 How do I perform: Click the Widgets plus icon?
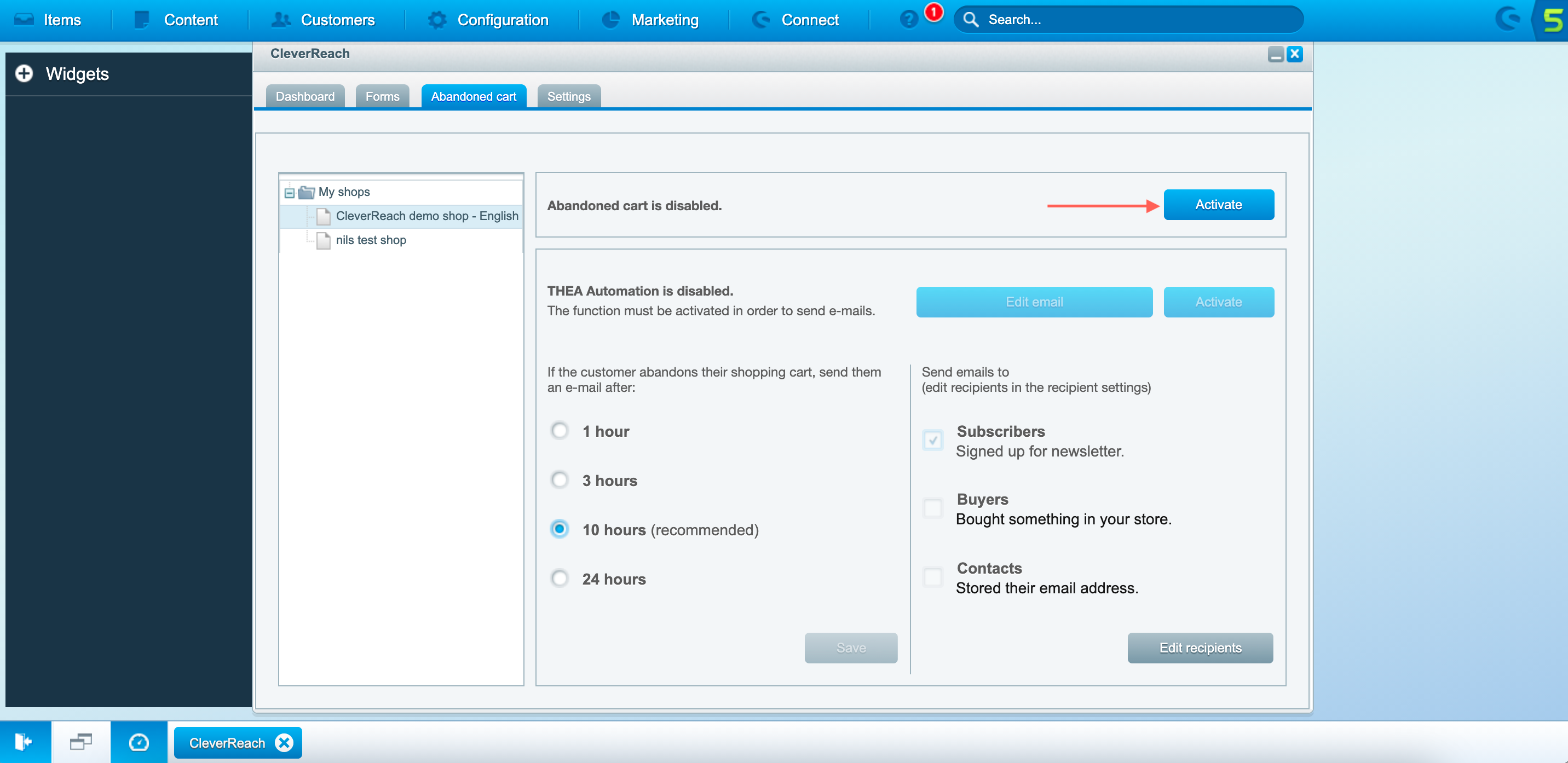pos(24,74)
